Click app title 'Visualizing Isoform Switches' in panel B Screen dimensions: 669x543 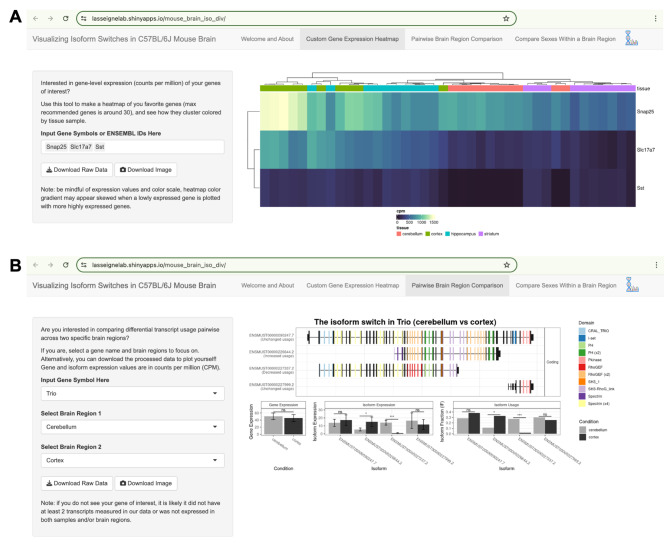click(x=124, y=285)
